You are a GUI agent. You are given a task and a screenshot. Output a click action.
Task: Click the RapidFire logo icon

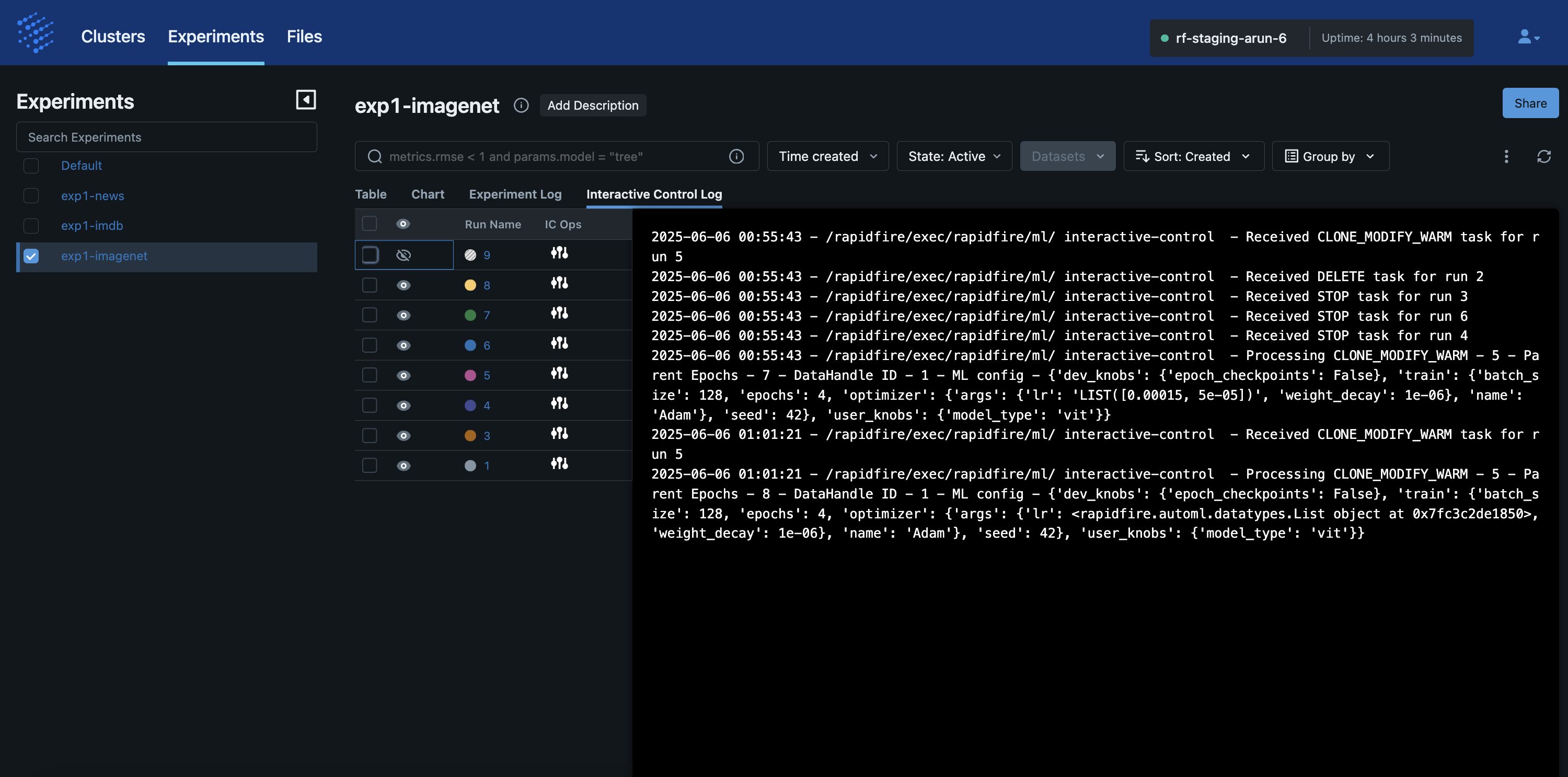click(x=36, y=33)
